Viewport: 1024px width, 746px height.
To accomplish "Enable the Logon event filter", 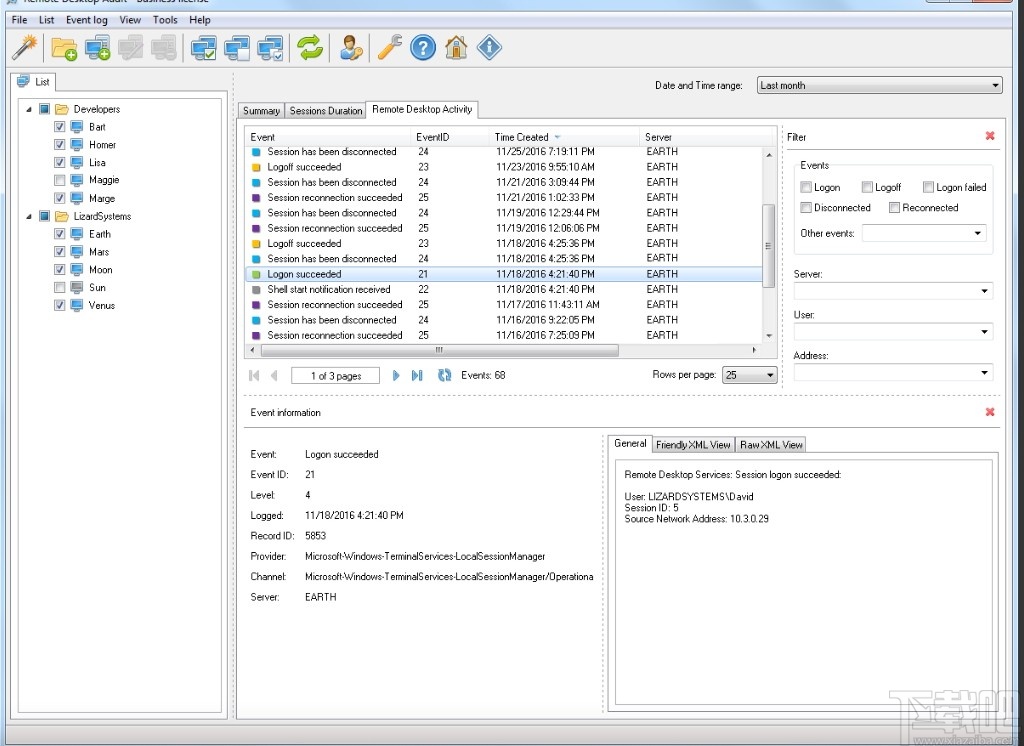I will tap(806, 187).
